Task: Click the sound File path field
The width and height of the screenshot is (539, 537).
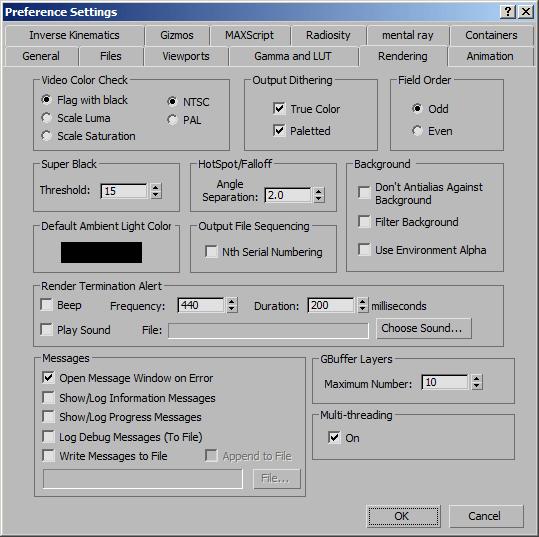Action: 268,331
